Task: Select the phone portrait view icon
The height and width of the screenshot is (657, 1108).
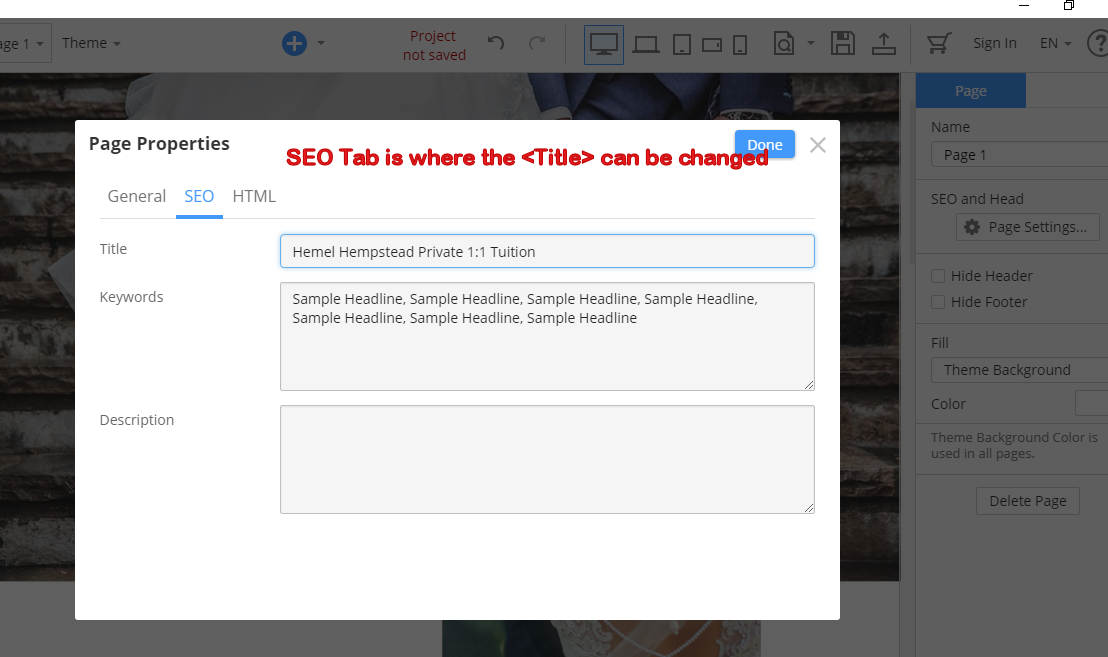Action: [740, 44]
